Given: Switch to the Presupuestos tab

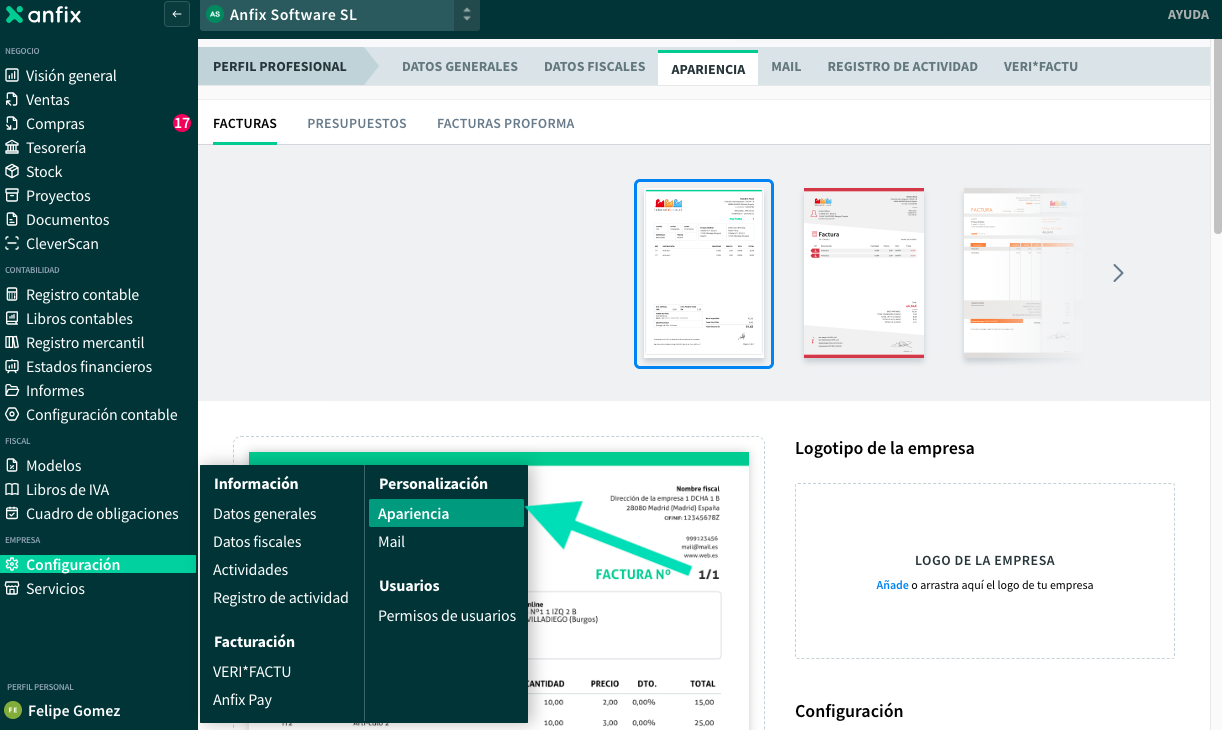Looking at the screenshot, I should pyautogui.click(x=357, y=124).
